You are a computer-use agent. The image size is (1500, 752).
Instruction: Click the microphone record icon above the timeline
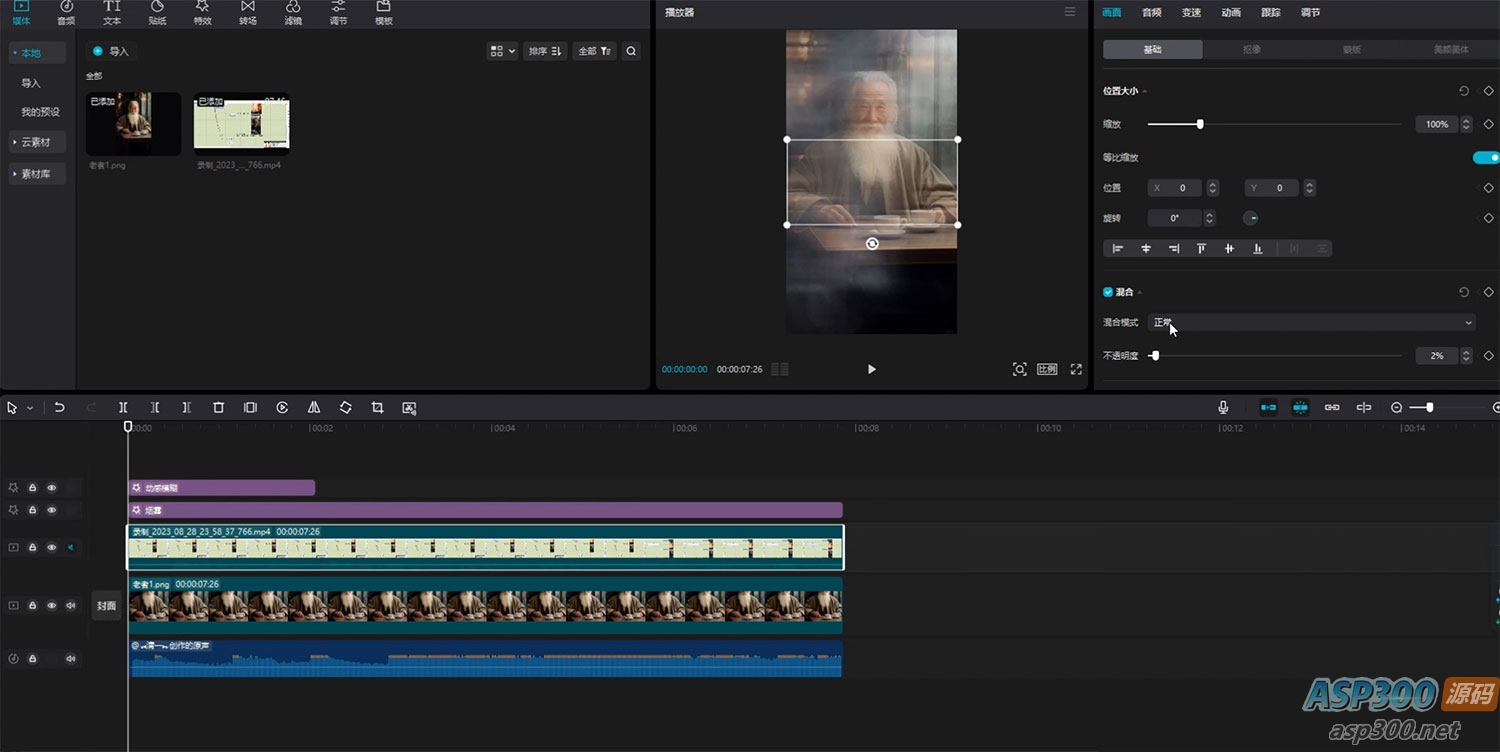pos(1222,408)
